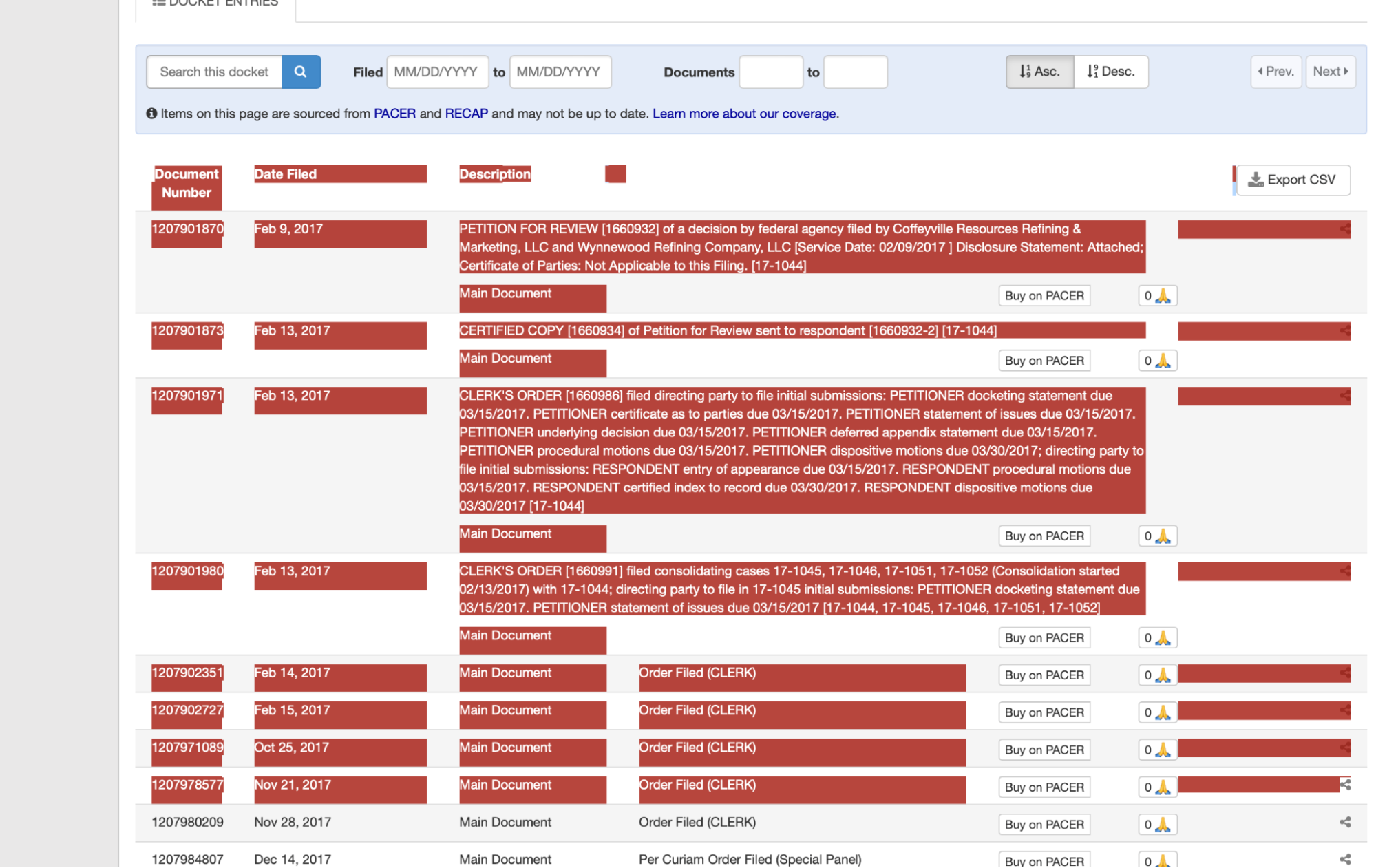Click prayer hands icon on first docket entry
Viewport: 1376px width, 868px height.
coord(1163,295)
